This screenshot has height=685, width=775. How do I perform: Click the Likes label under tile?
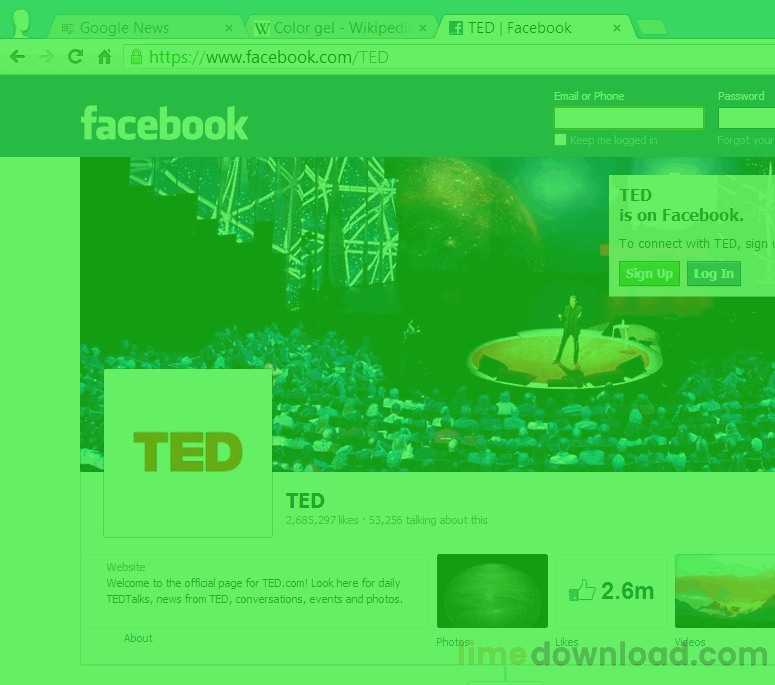566,642
